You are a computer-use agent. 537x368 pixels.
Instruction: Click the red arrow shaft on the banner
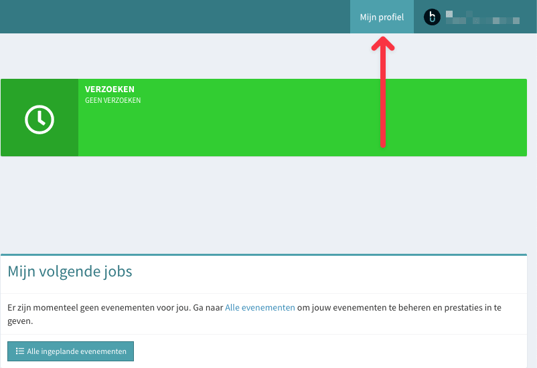[x=383, y=113]
